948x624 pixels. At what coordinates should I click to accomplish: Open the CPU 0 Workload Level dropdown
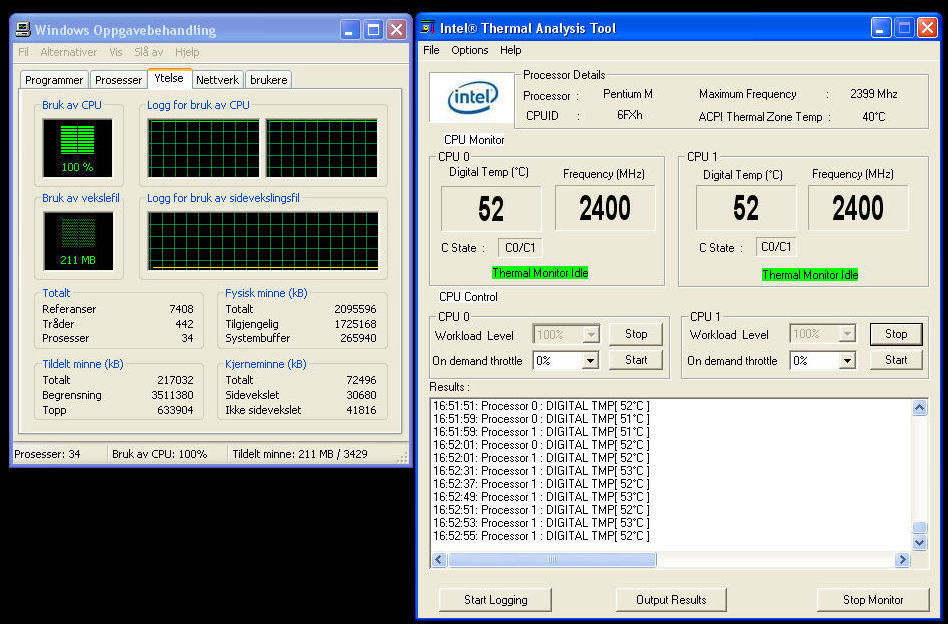click(x=591, y=334)
